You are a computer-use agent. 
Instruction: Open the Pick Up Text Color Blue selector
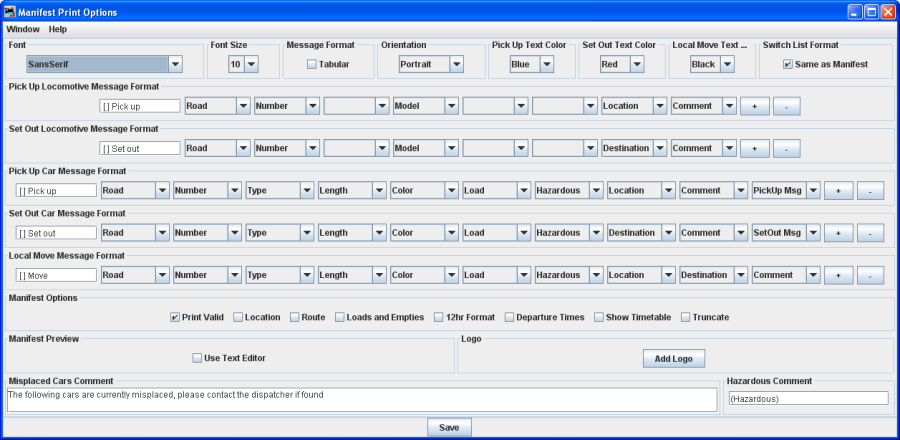coord(531,64)
